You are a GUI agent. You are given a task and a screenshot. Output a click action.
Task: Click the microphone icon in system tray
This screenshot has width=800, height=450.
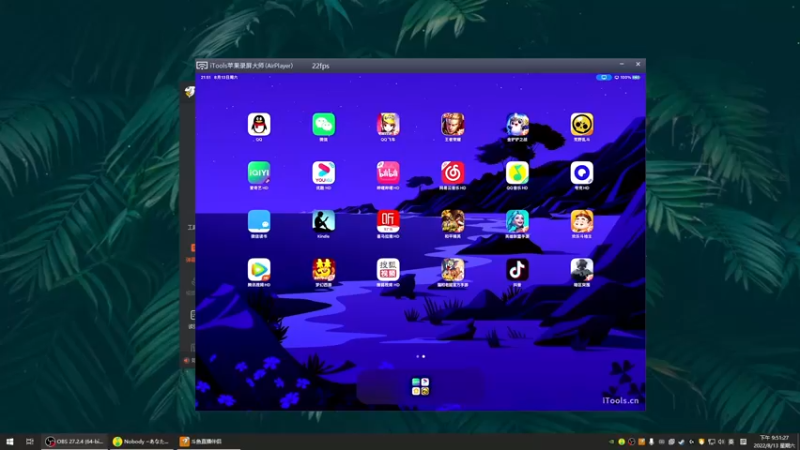point(652,442)
